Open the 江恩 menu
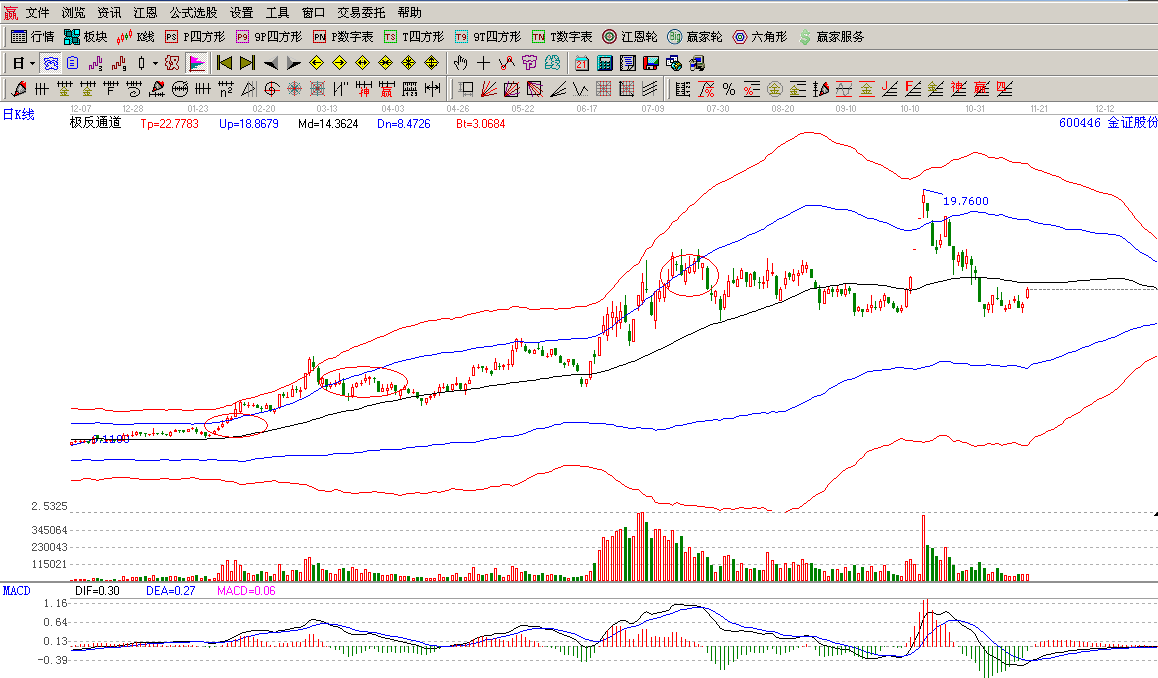 tap(145, 13)
